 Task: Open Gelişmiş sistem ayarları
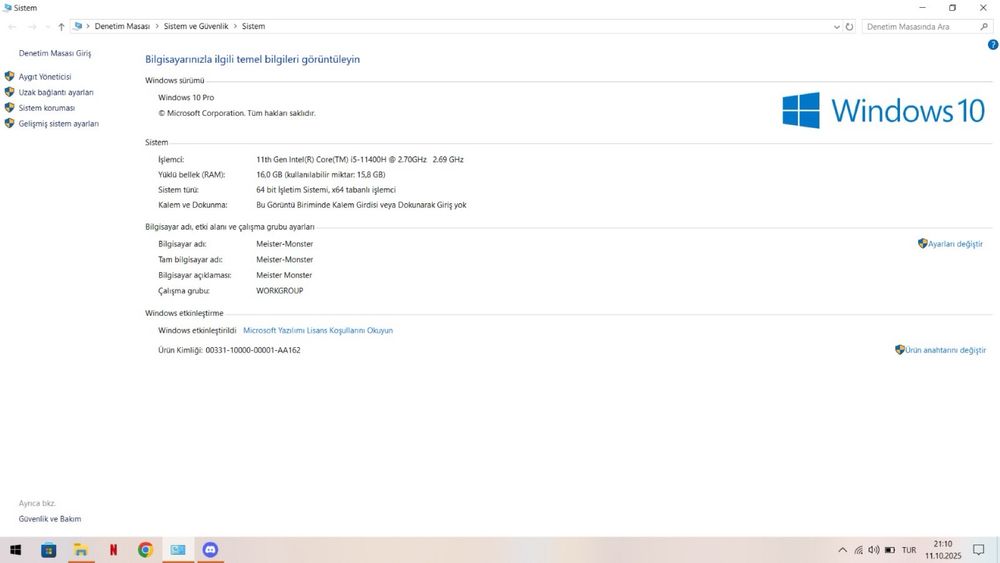(59, 124)
